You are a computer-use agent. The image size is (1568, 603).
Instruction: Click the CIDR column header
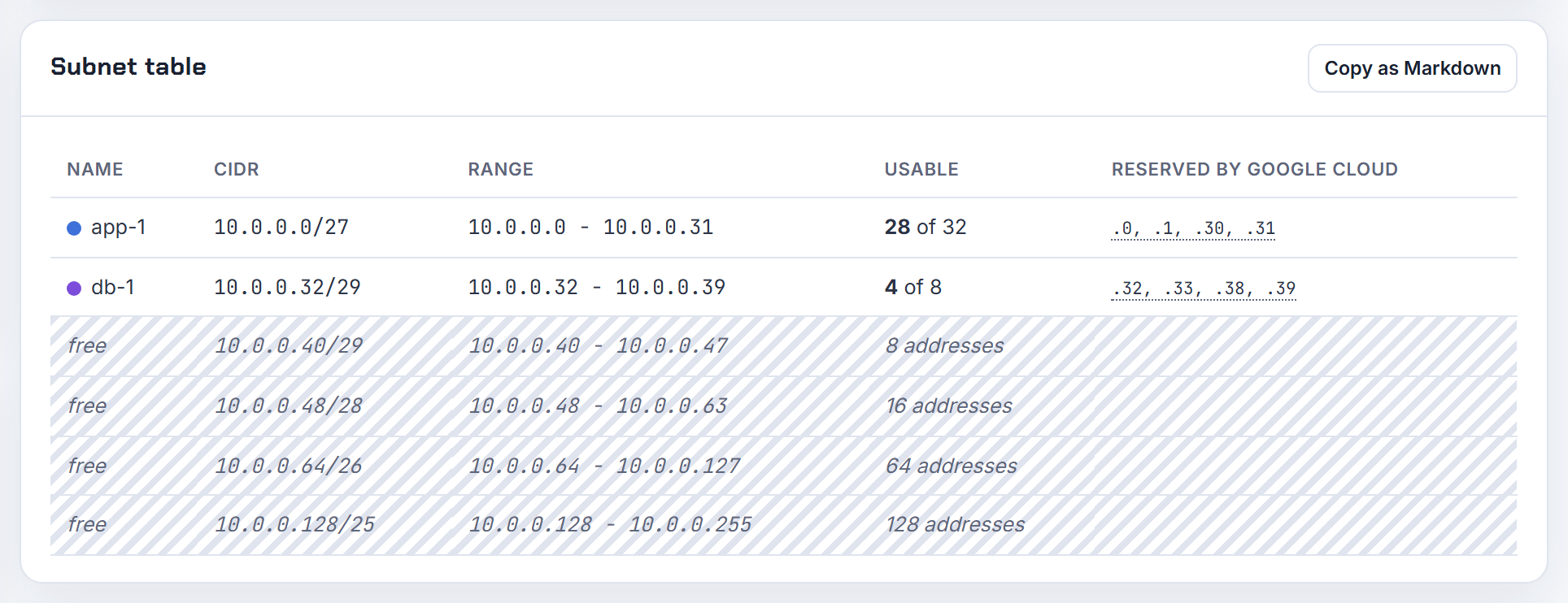(x=237, y=169)
